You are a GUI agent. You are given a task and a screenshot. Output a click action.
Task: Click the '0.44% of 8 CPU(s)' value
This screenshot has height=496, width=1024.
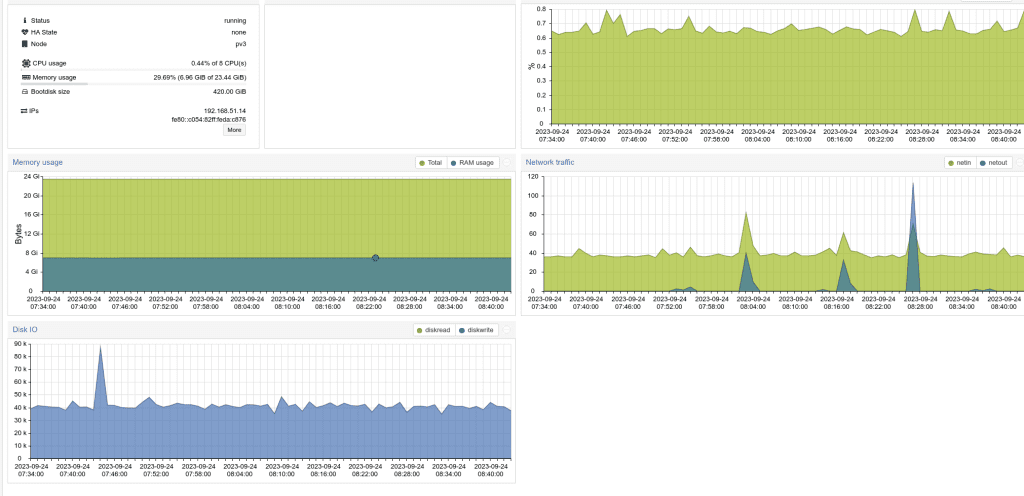(x=219, y=63)
